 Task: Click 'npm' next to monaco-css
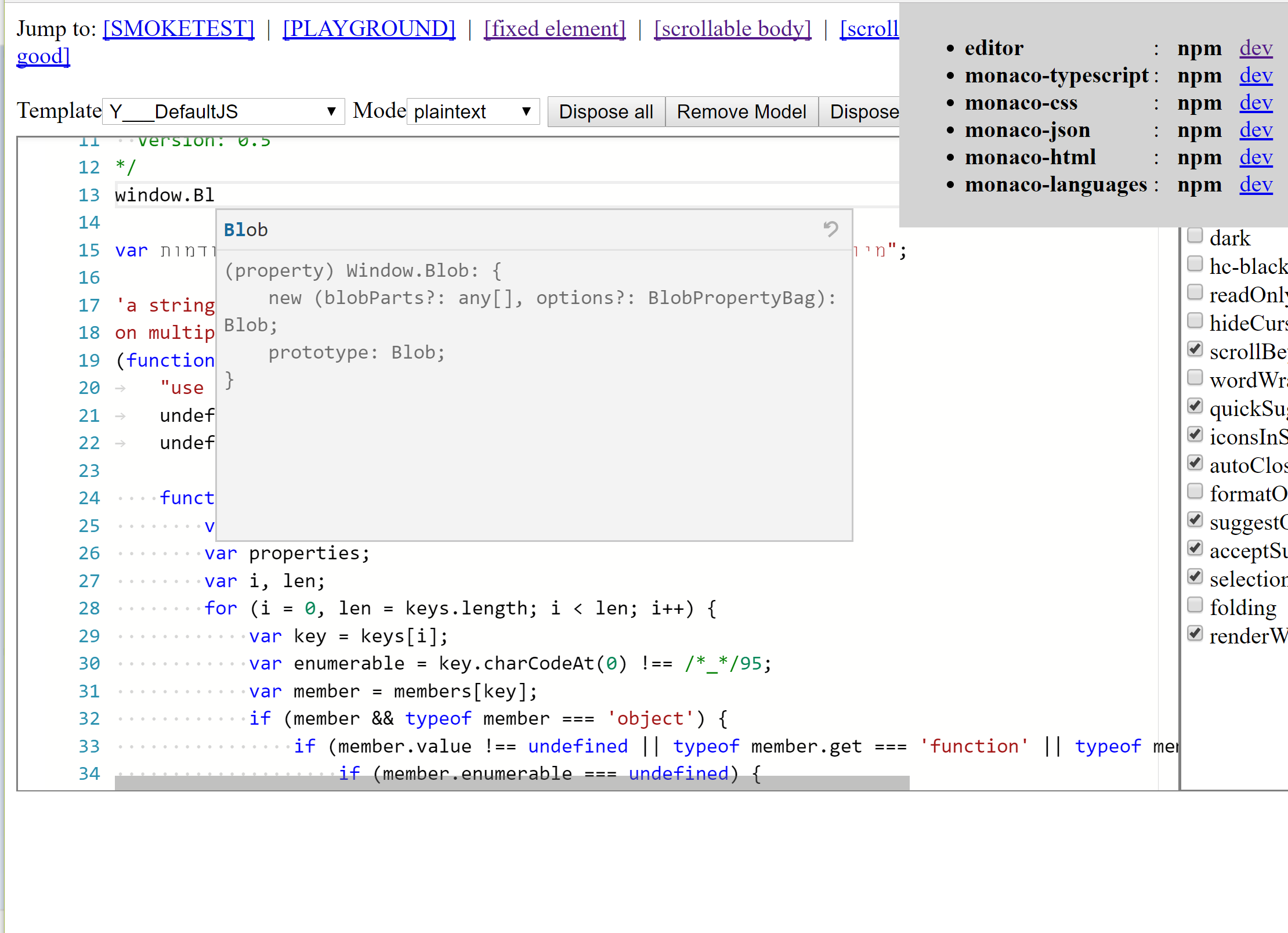[x=1199, y=103]
